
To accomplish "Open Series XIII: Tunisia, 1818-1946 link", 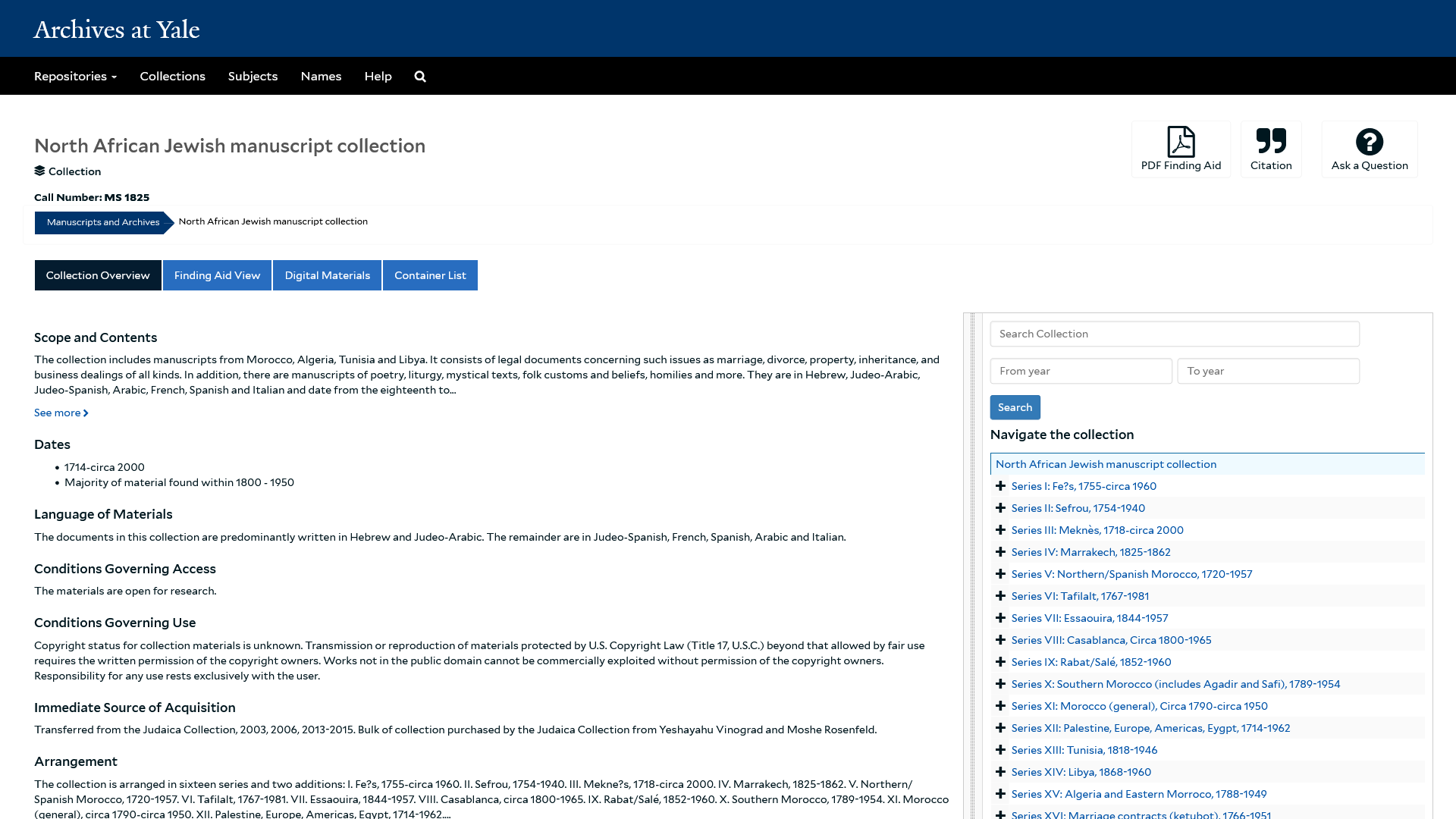I will tap(1084, 749).
